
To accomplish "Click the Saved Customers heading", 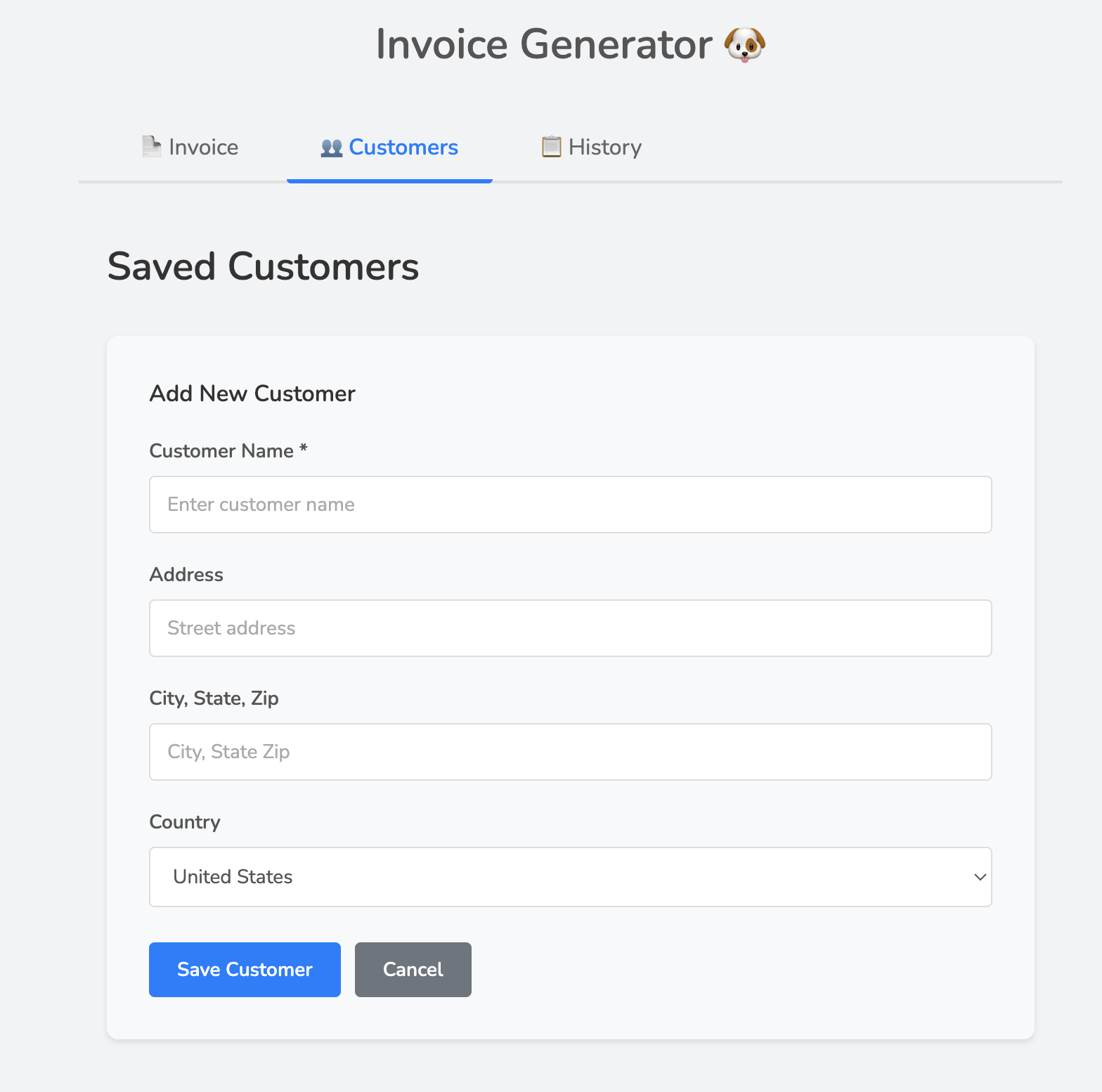I will pos(264,266).
